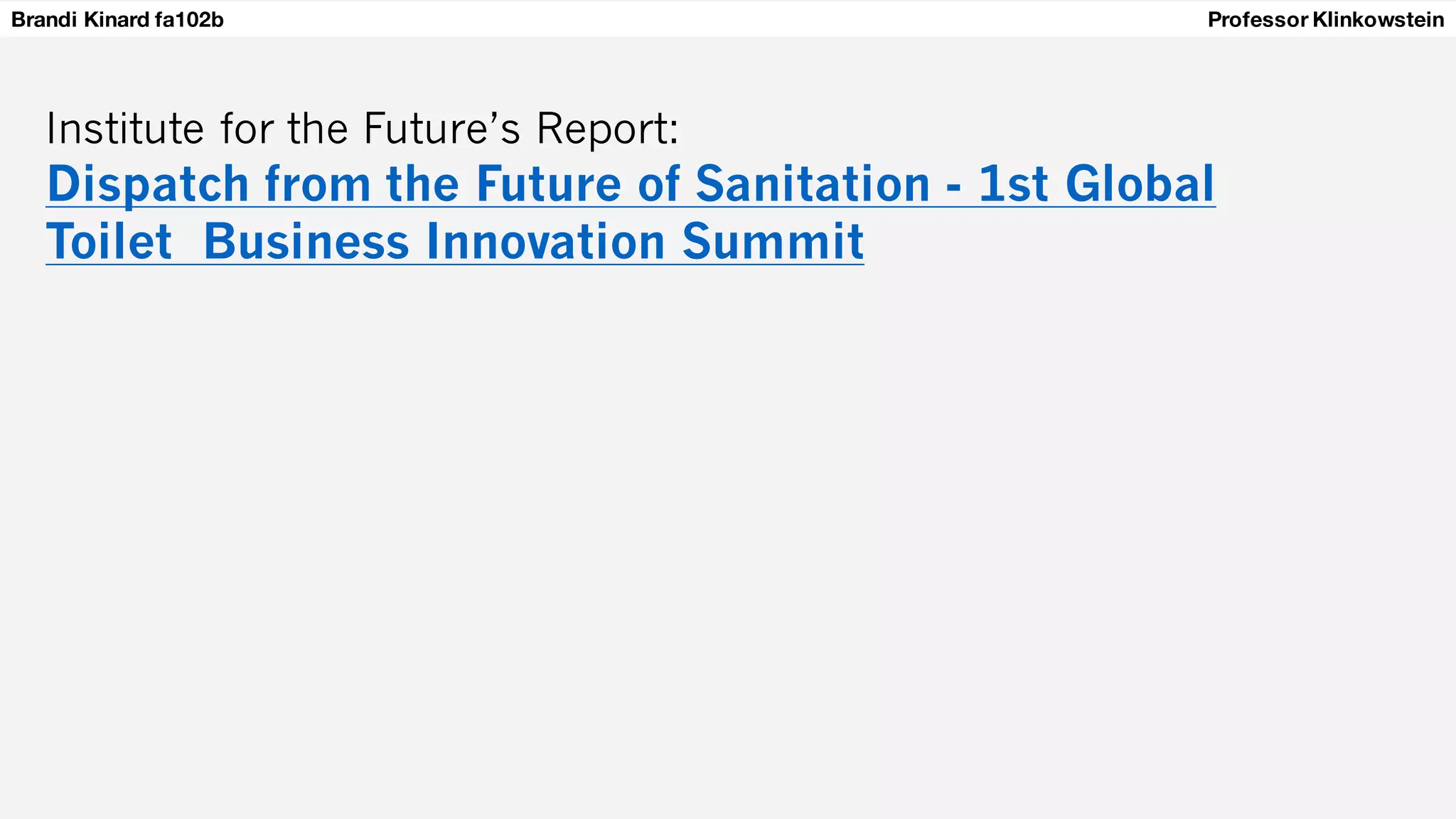Screen dimensions: 1456x819
Task: Click the word 'Business' in the hyperlink
Action: pyautogui.click(x=306, y=242)
